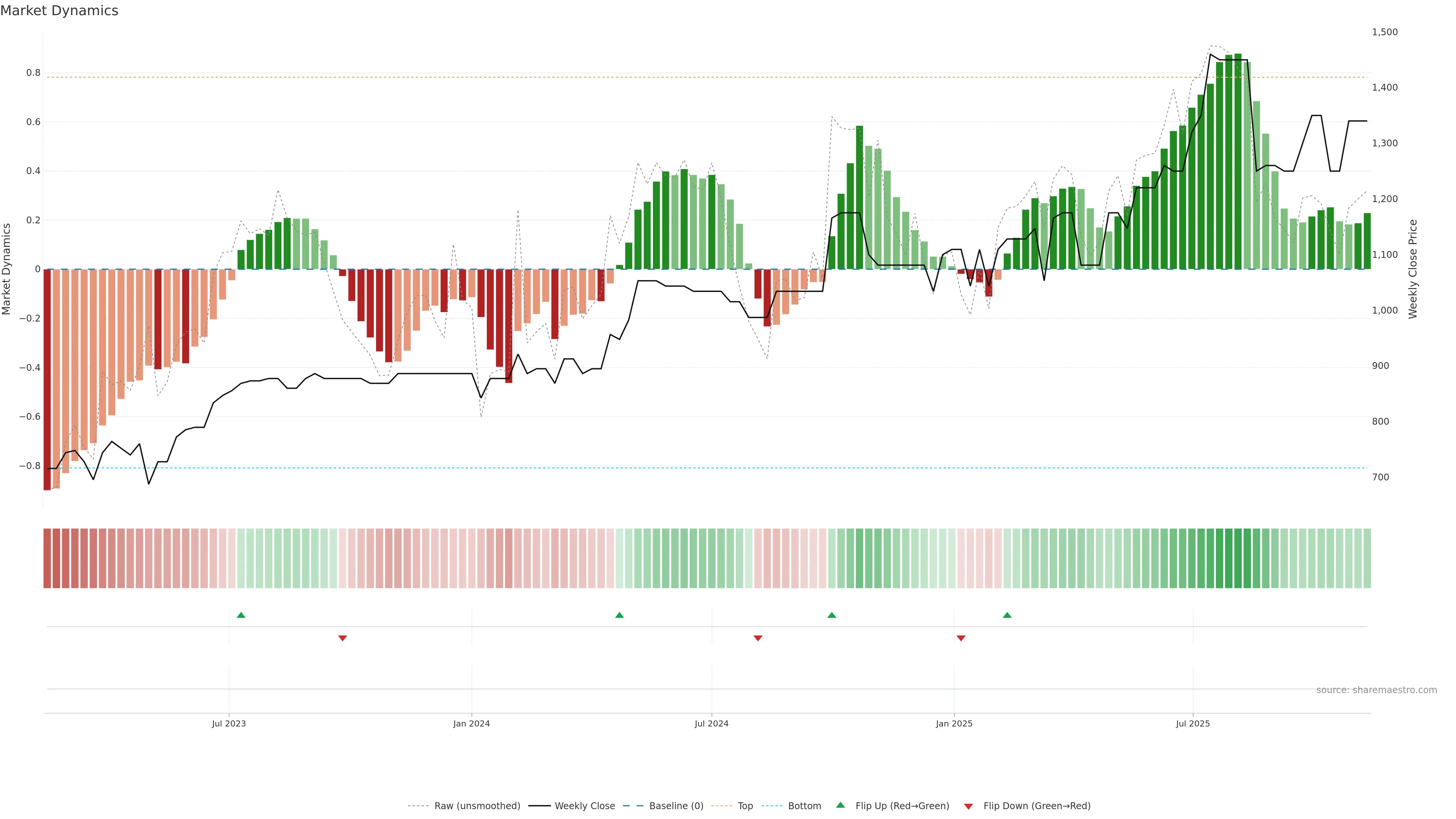
Task: Click the source: sharemaestro.com text
Action: [x=1376, y=690]
